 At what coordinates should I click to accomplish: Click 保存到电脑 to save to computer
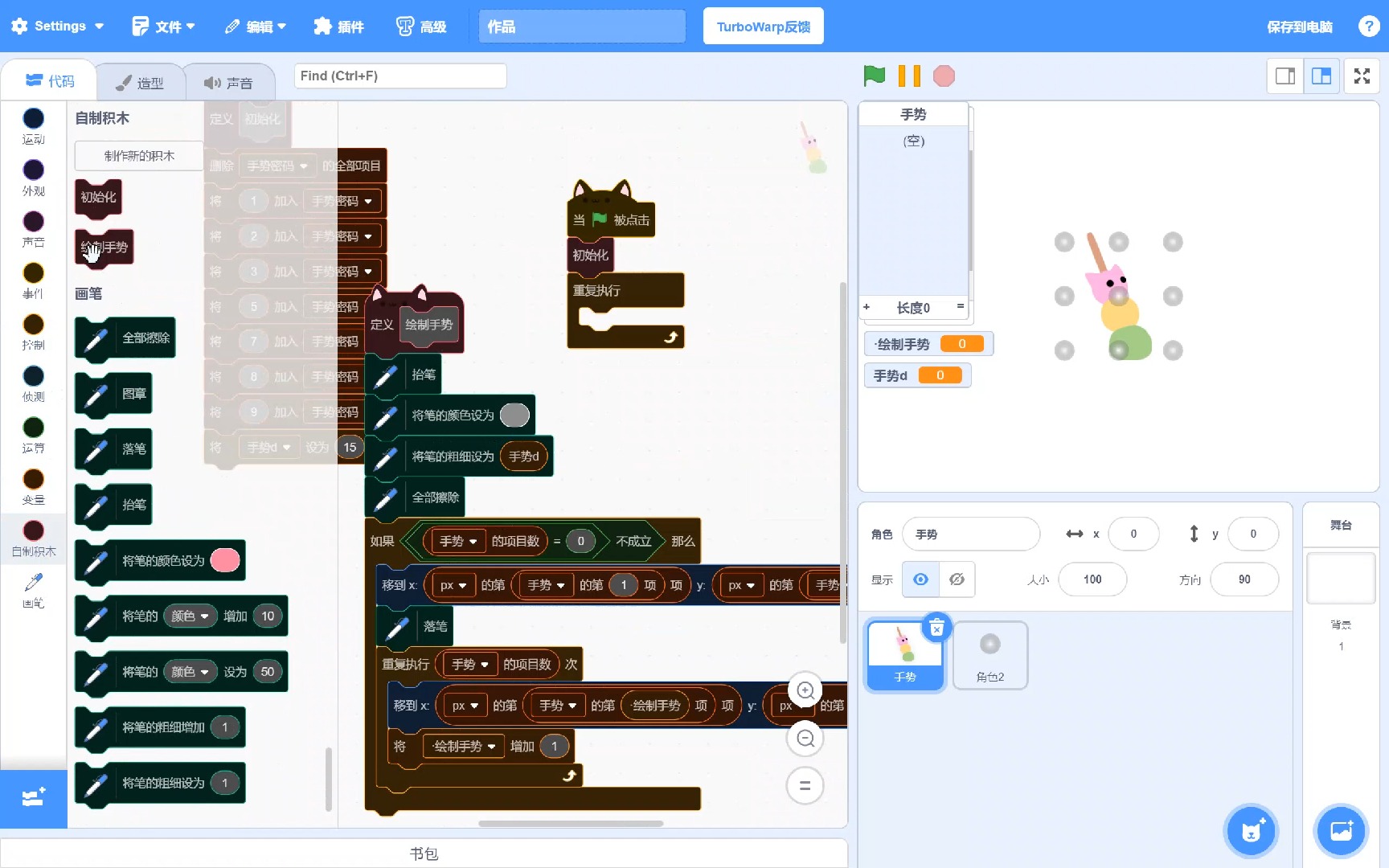coord(1300,27)
